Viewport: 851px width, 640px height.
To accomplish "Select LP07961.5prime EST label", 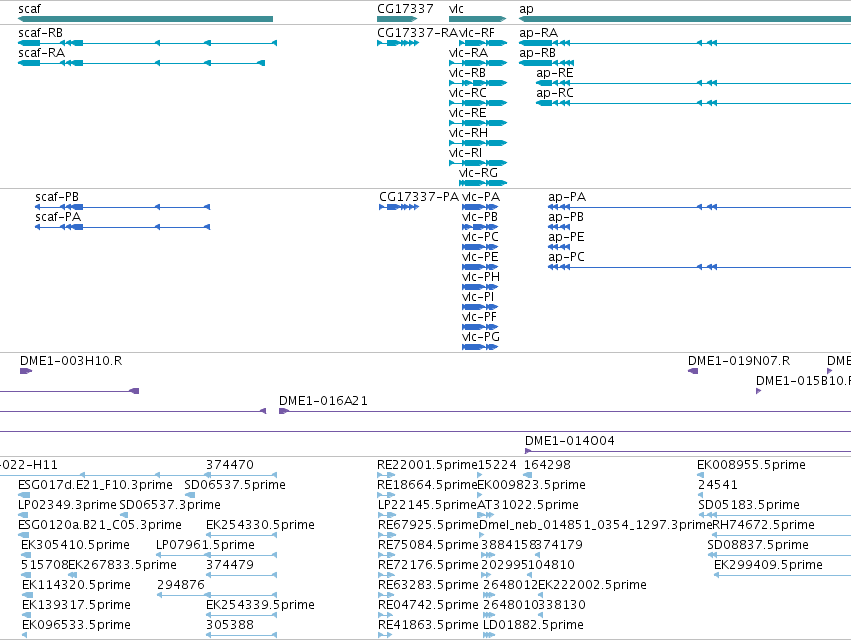I will (206, 545).
